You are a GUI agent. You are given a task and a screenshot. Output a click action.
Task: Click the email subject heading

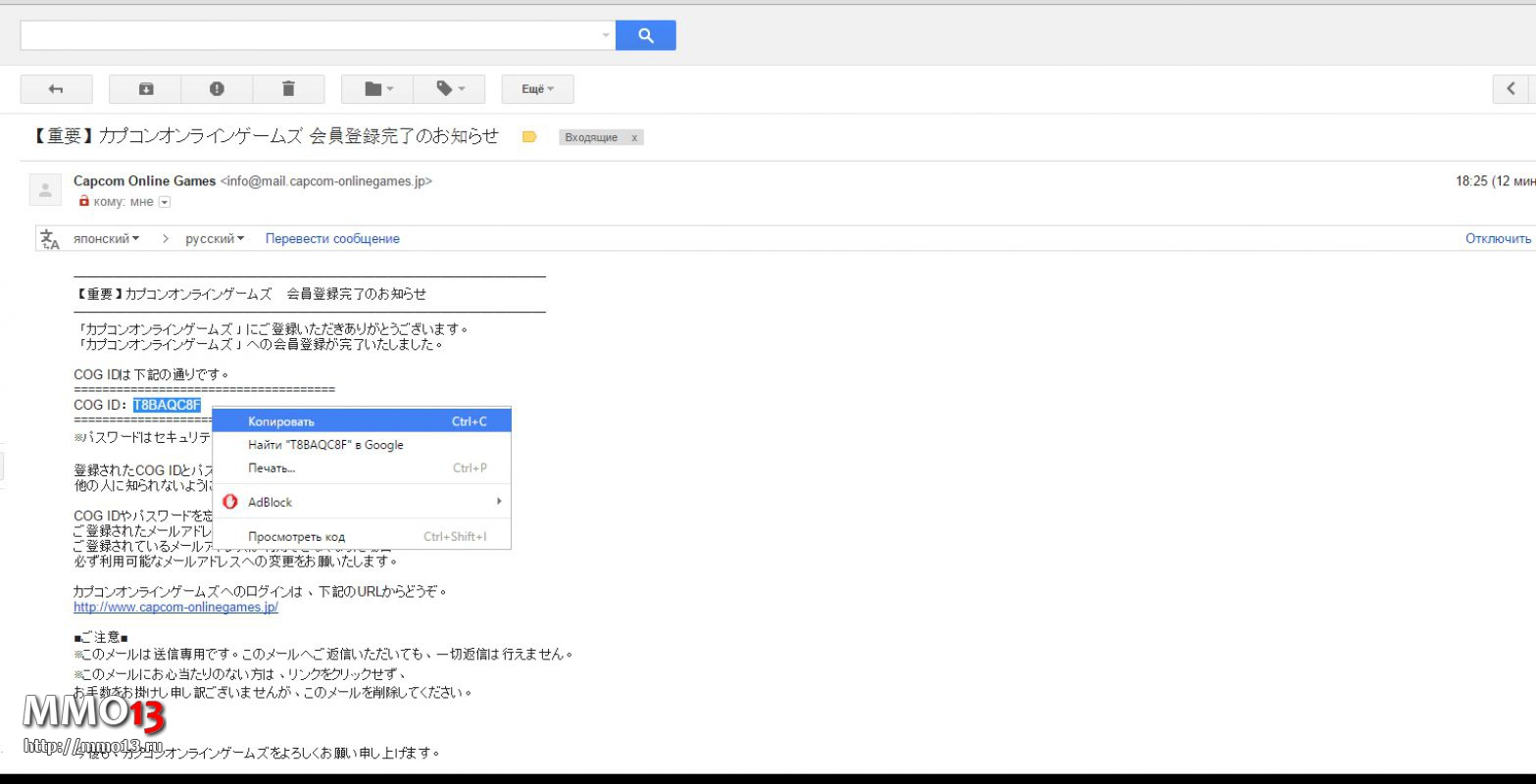pyautogui.click(x=266, y=137)
